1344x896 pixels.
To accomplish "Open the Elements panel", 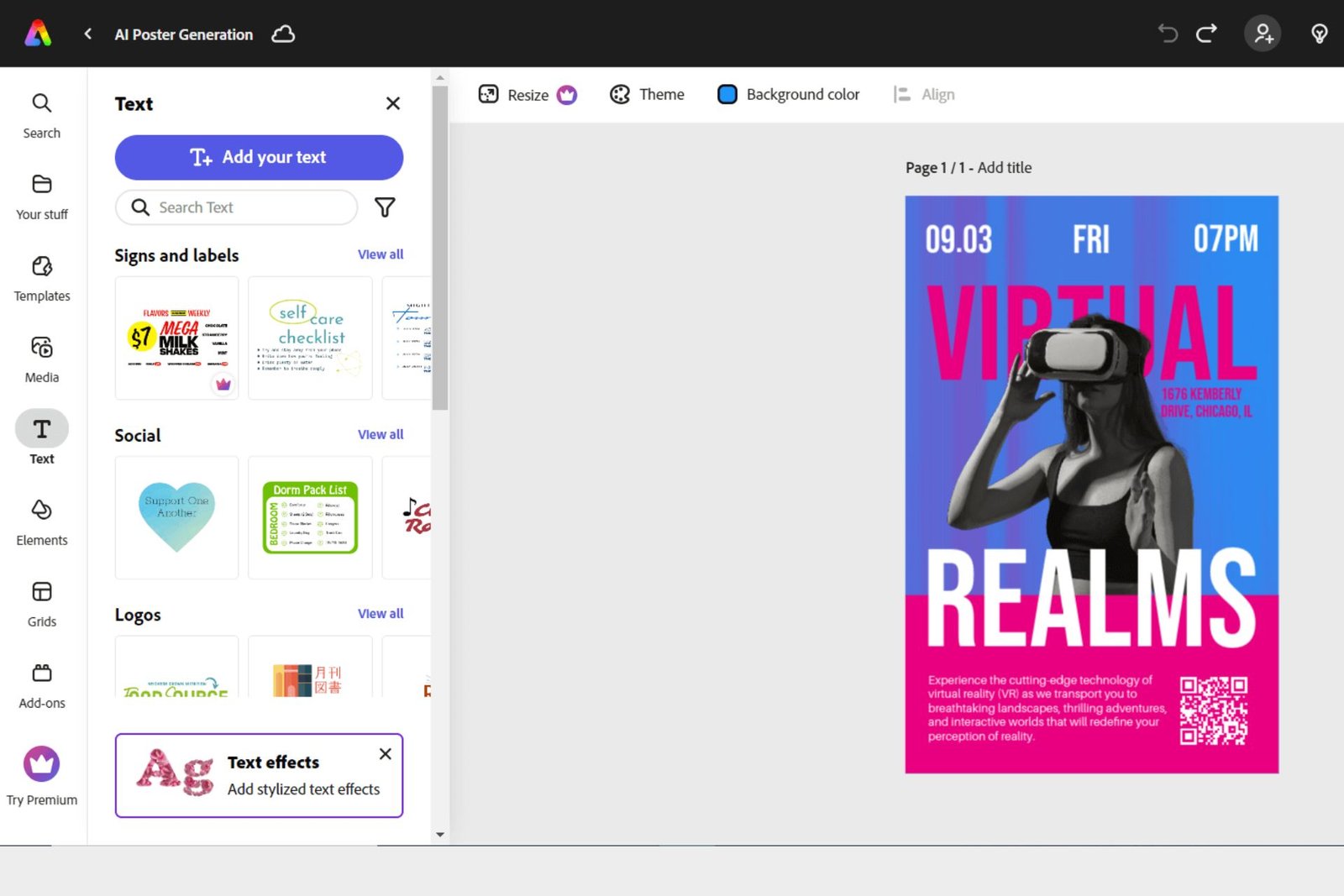I will (x=42, y=523).
